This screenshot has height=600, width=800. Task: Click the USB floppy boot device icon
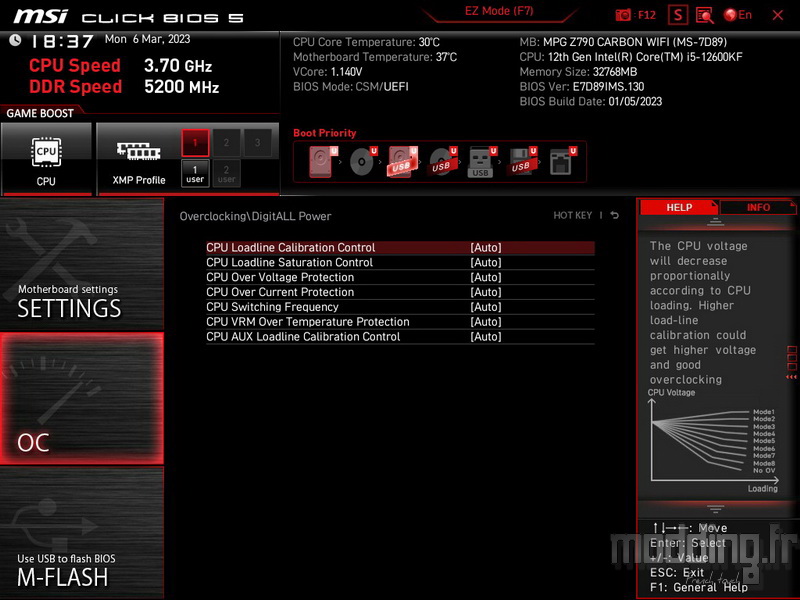522,161
